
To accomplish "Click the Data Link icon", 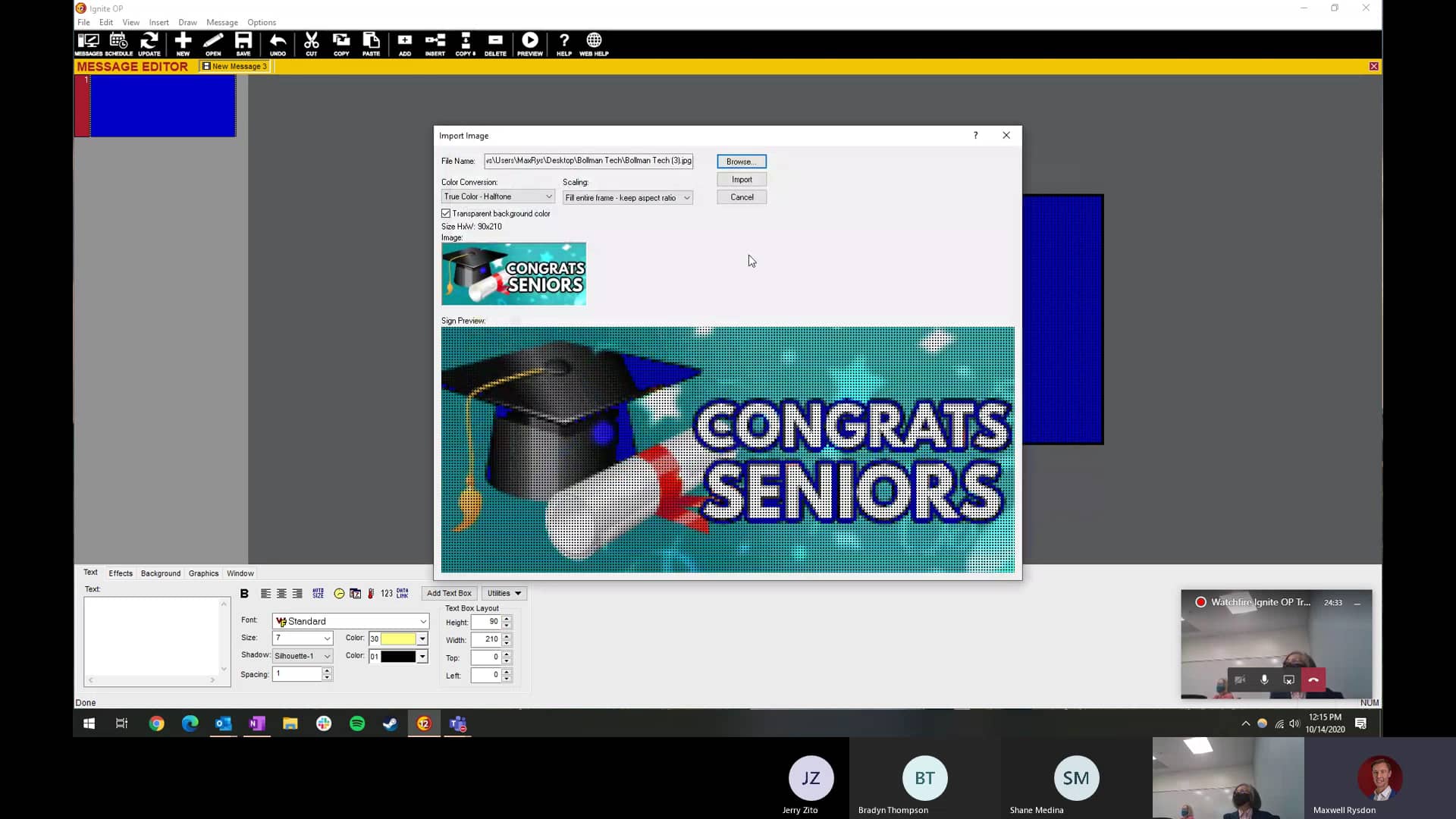I will pyautogui.click(x=403, y=594).
